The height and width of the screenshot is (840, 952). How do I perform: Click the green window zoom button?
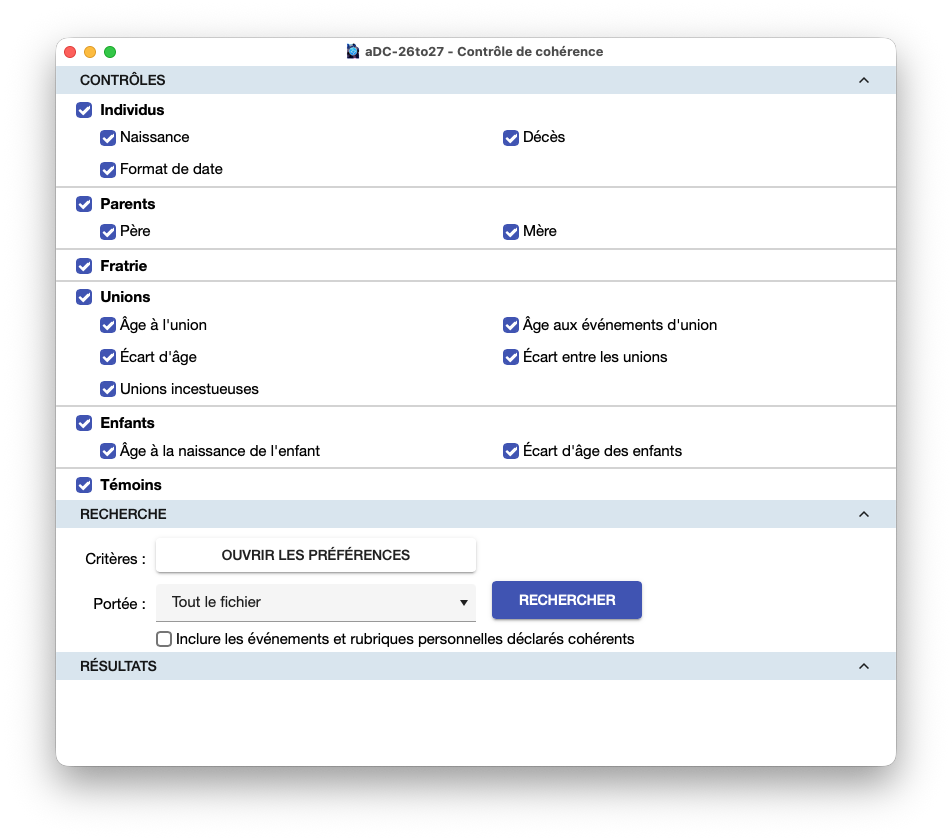(x=110, y=52)
